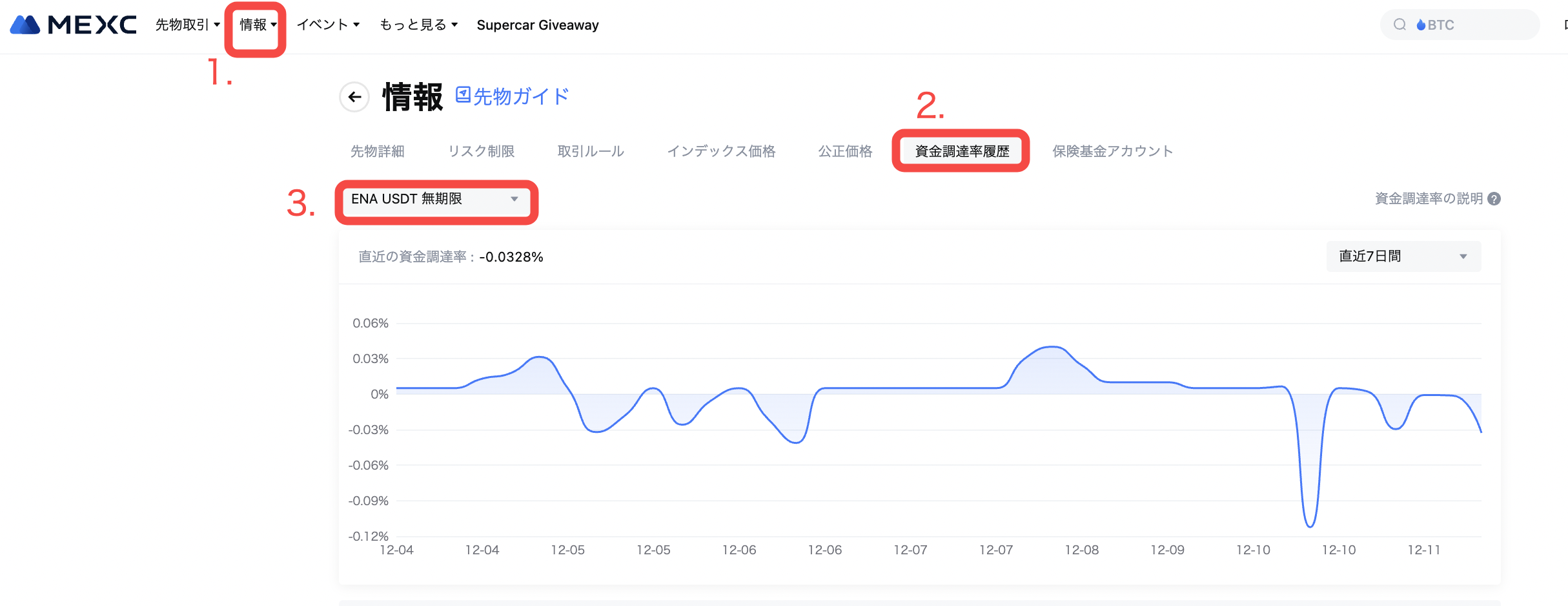Switch to the 先物詳細 tab
Image resolution: width=1568 pixels, height=606 pixels.
[x=377, y=151]
